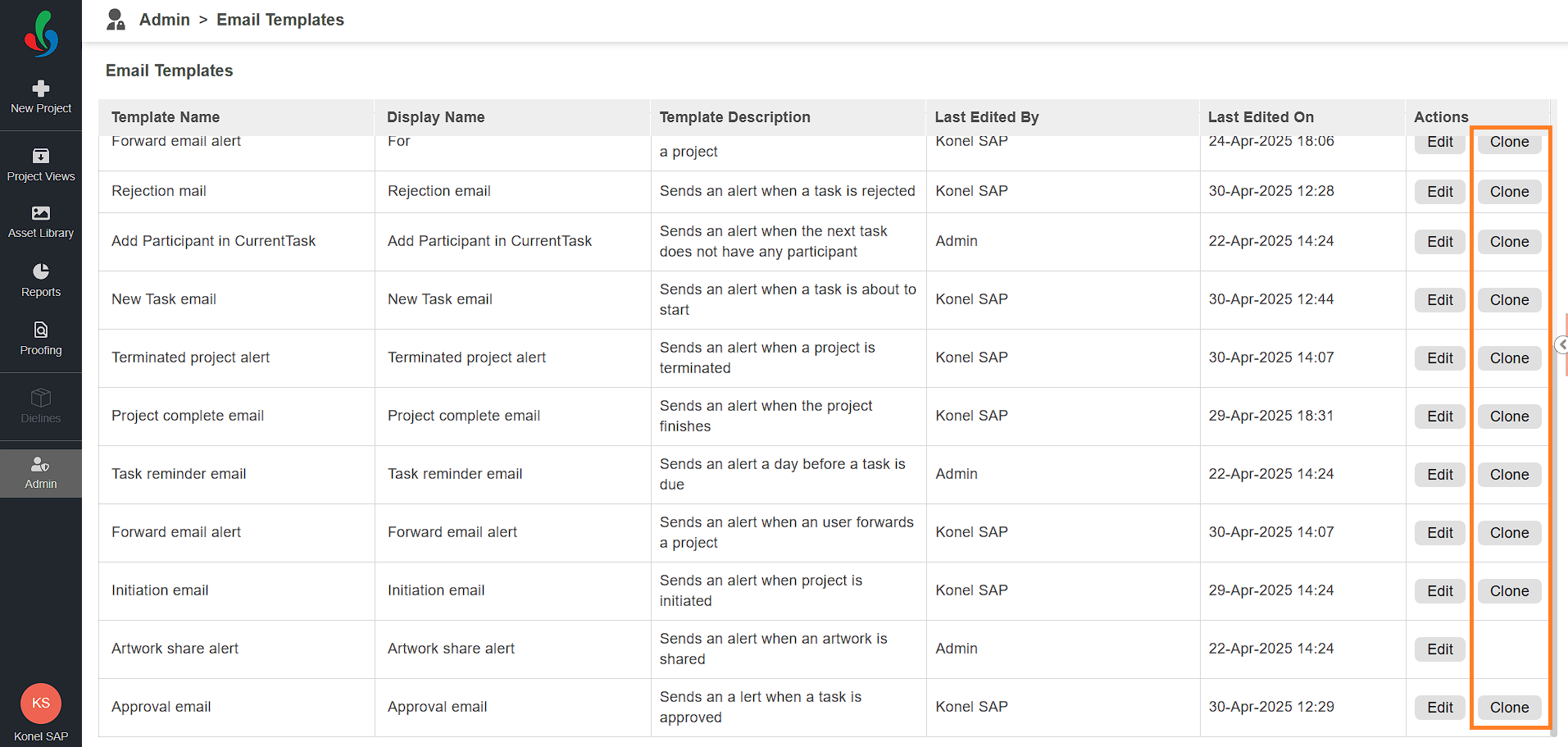Select date '29-Apr-2025 18:31'

tap(1271, 416)
